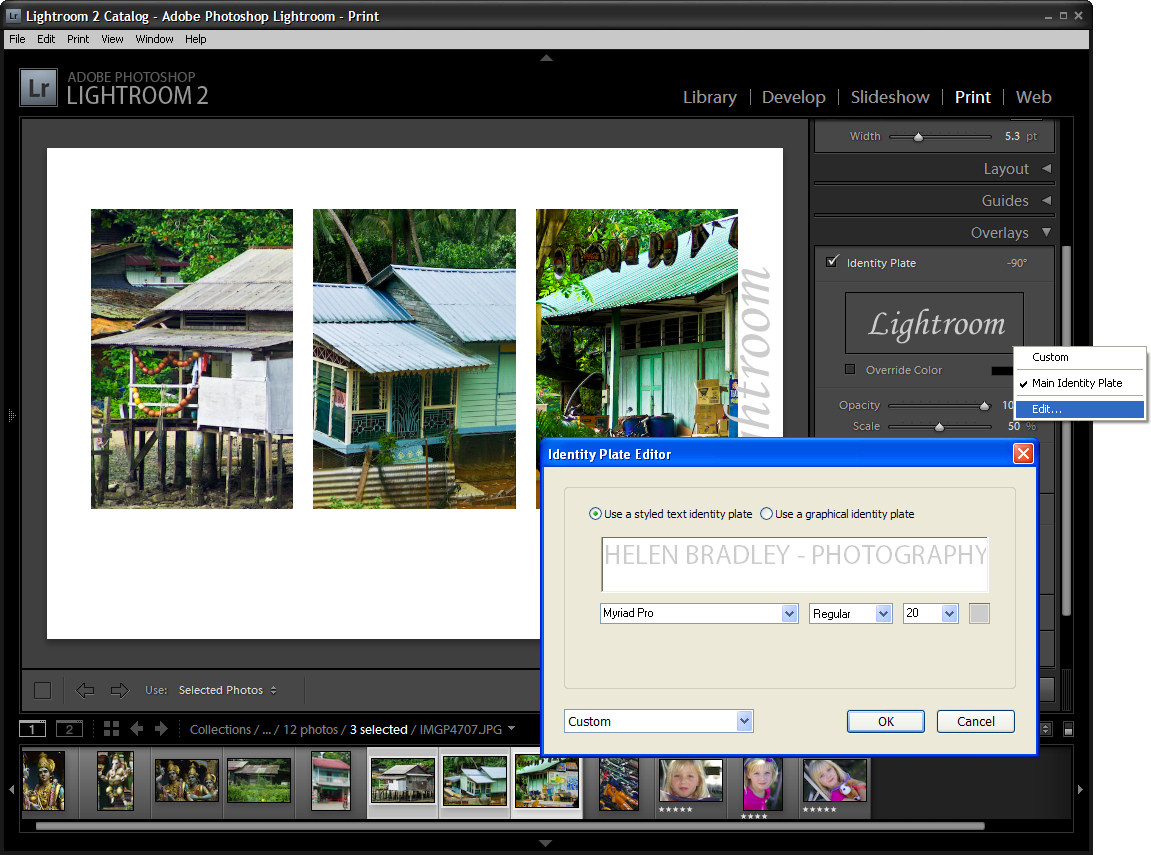
Task: Click OK in Identity Plate Editor
Action: [885, 721]
